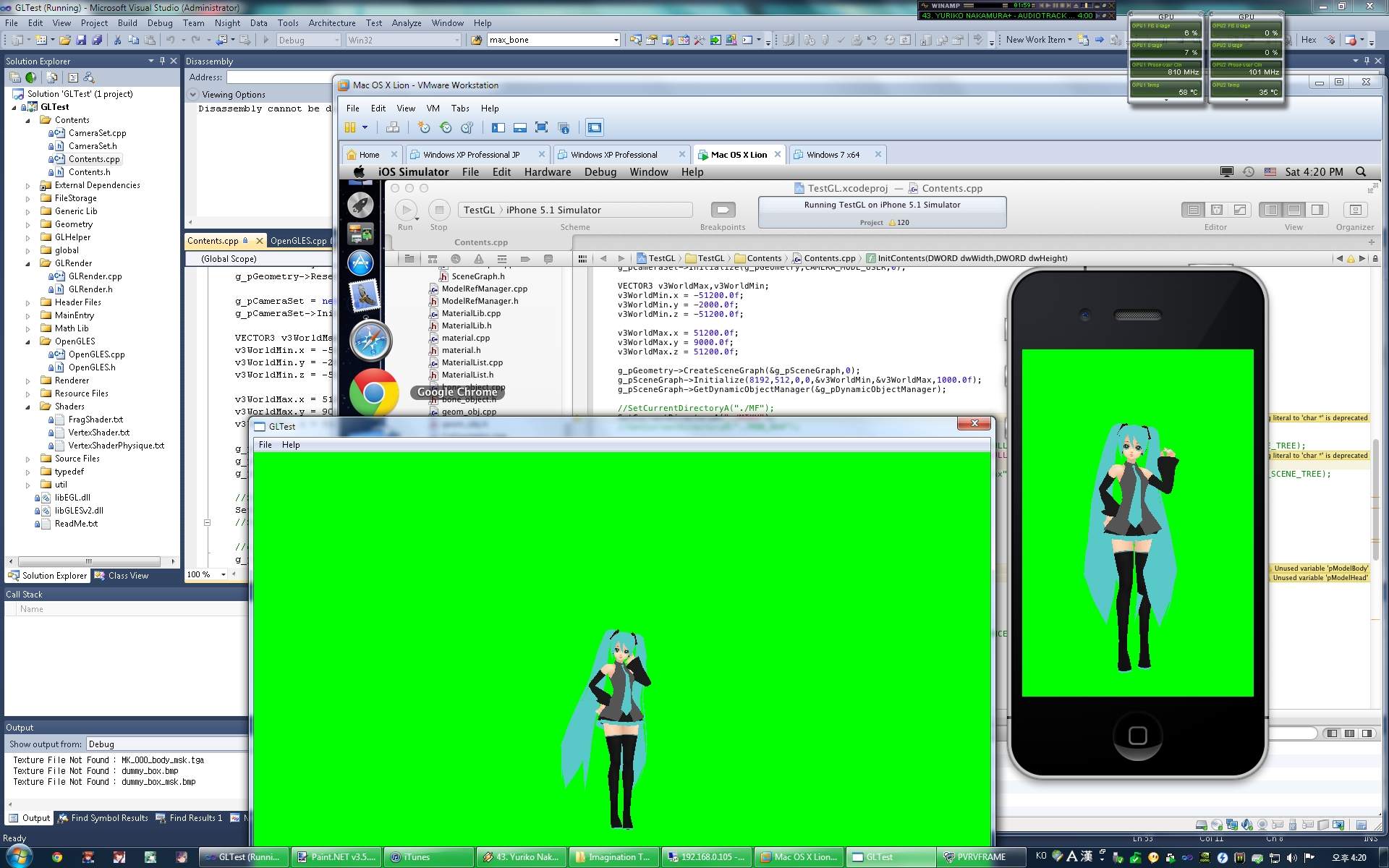Toggle Xcode navigator pane view button

point(1271,210)
